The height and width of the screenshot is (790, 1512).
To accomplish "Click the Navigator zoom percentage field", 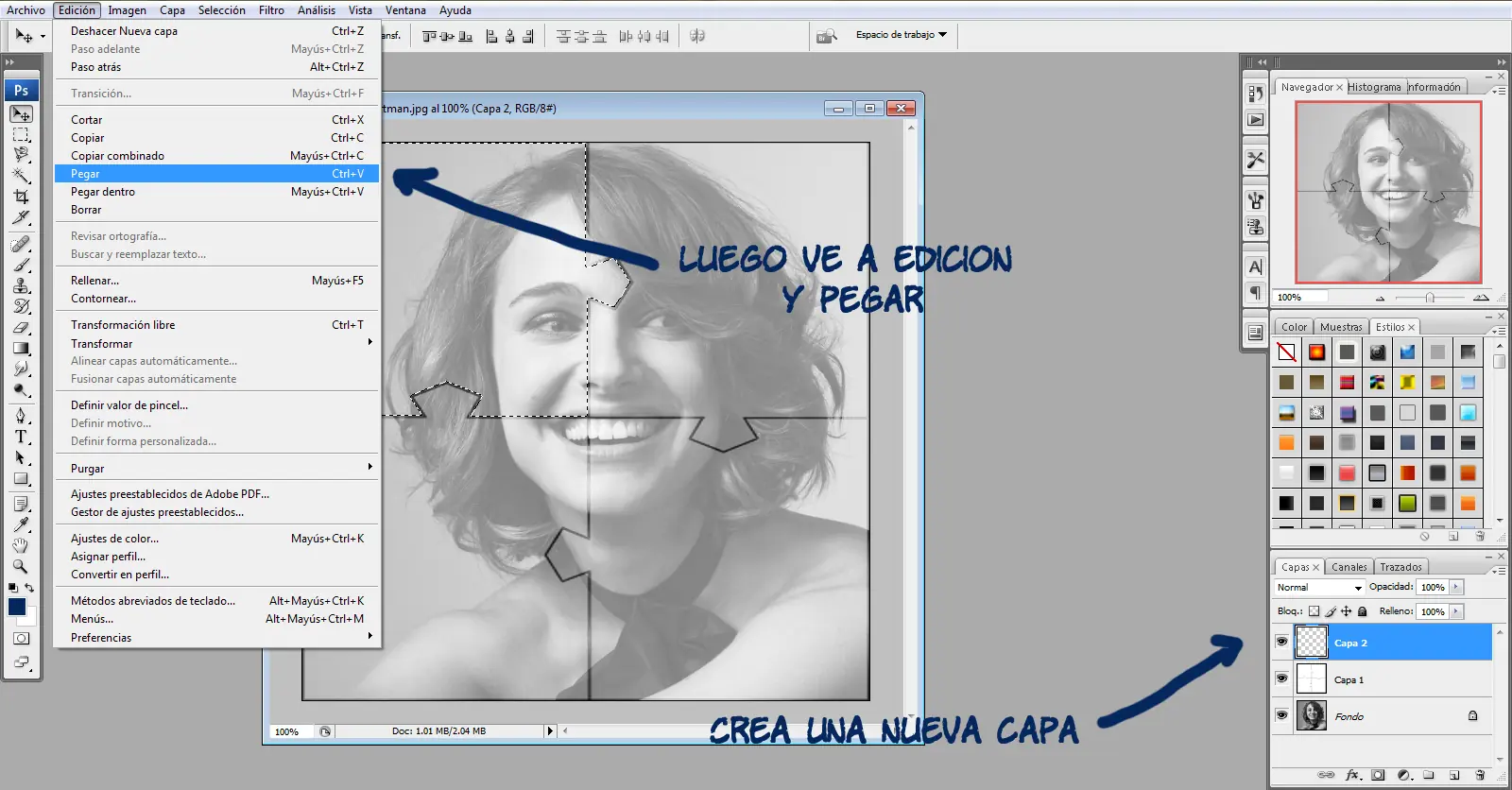I will point(1300,297).
